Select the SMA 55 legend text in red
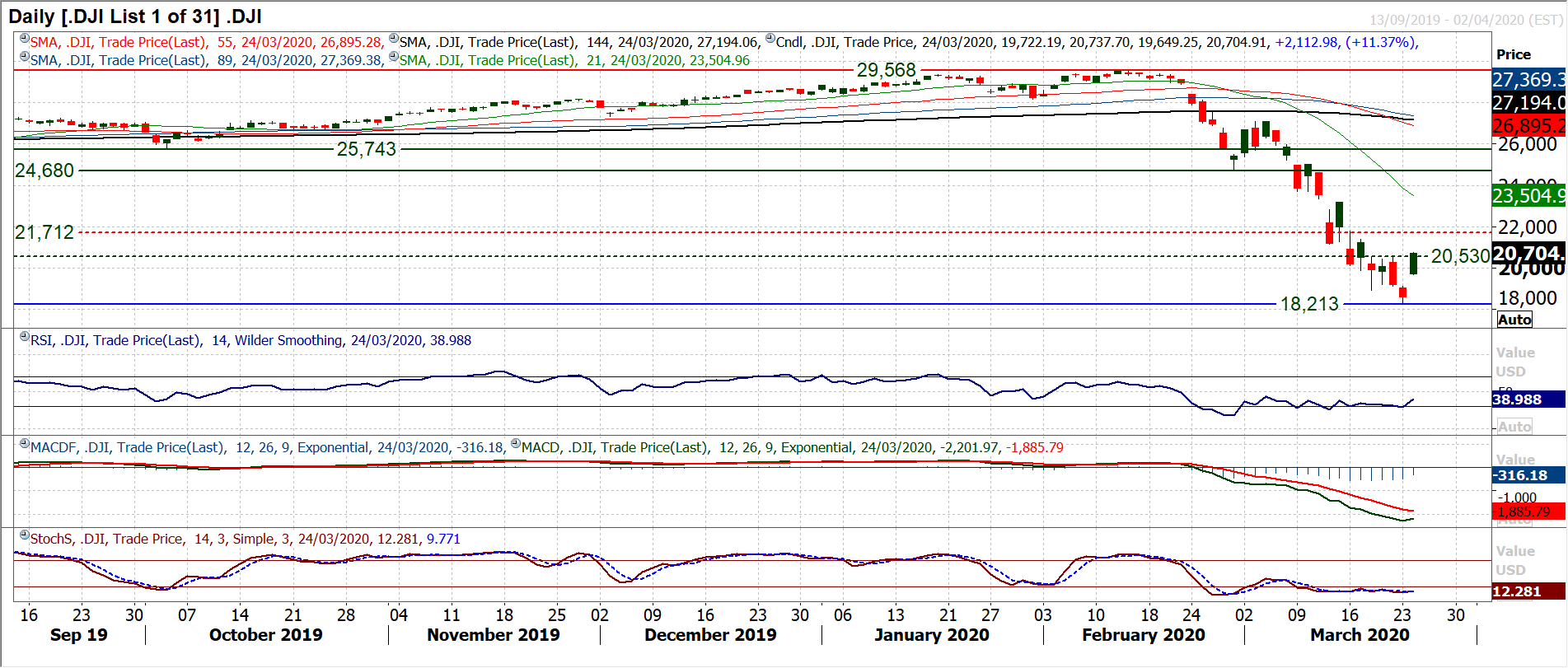Screen dimensions: 1568x668 tap(206, 42)
